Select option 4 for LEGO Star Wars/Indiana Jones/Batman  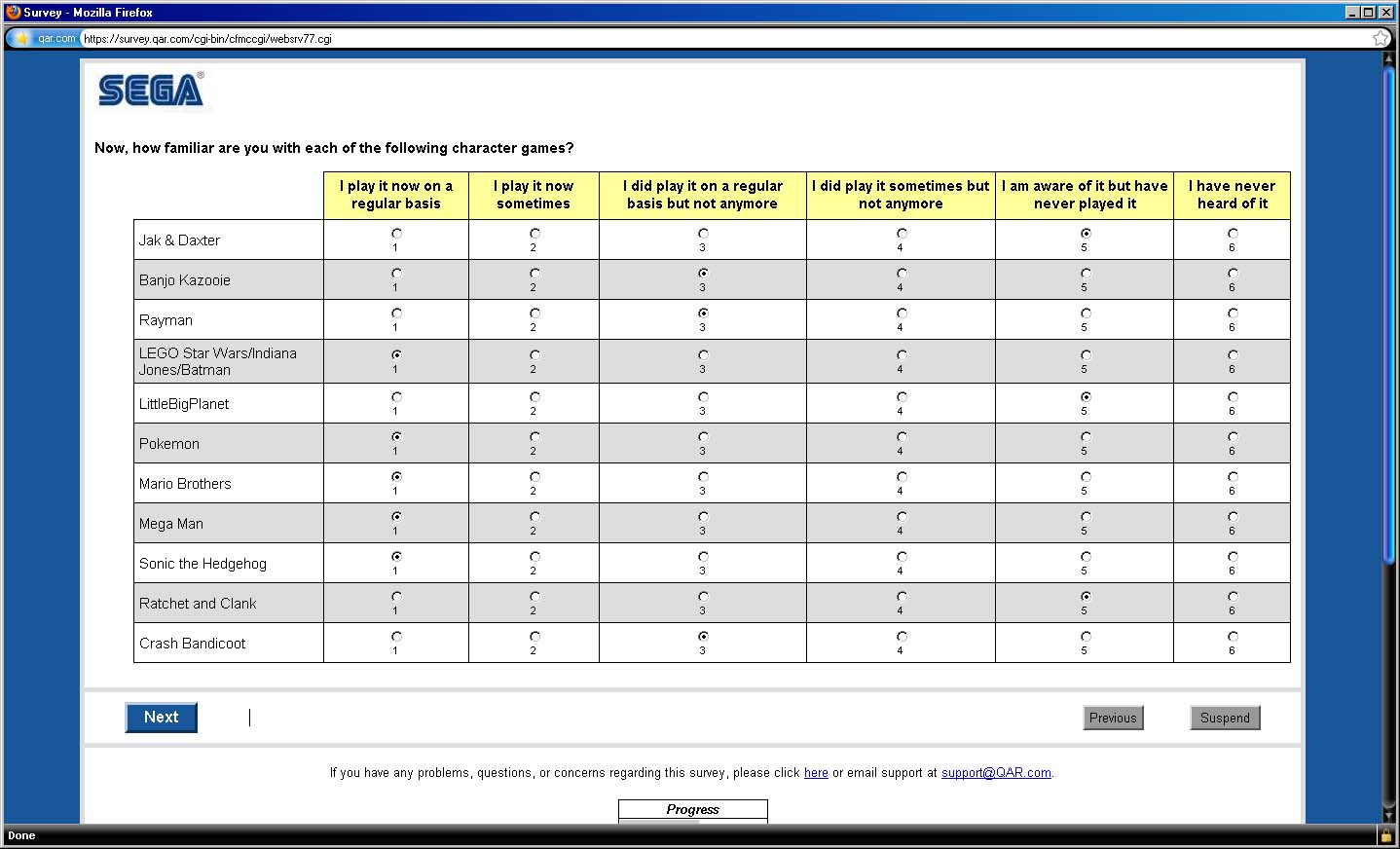point(902,355)
